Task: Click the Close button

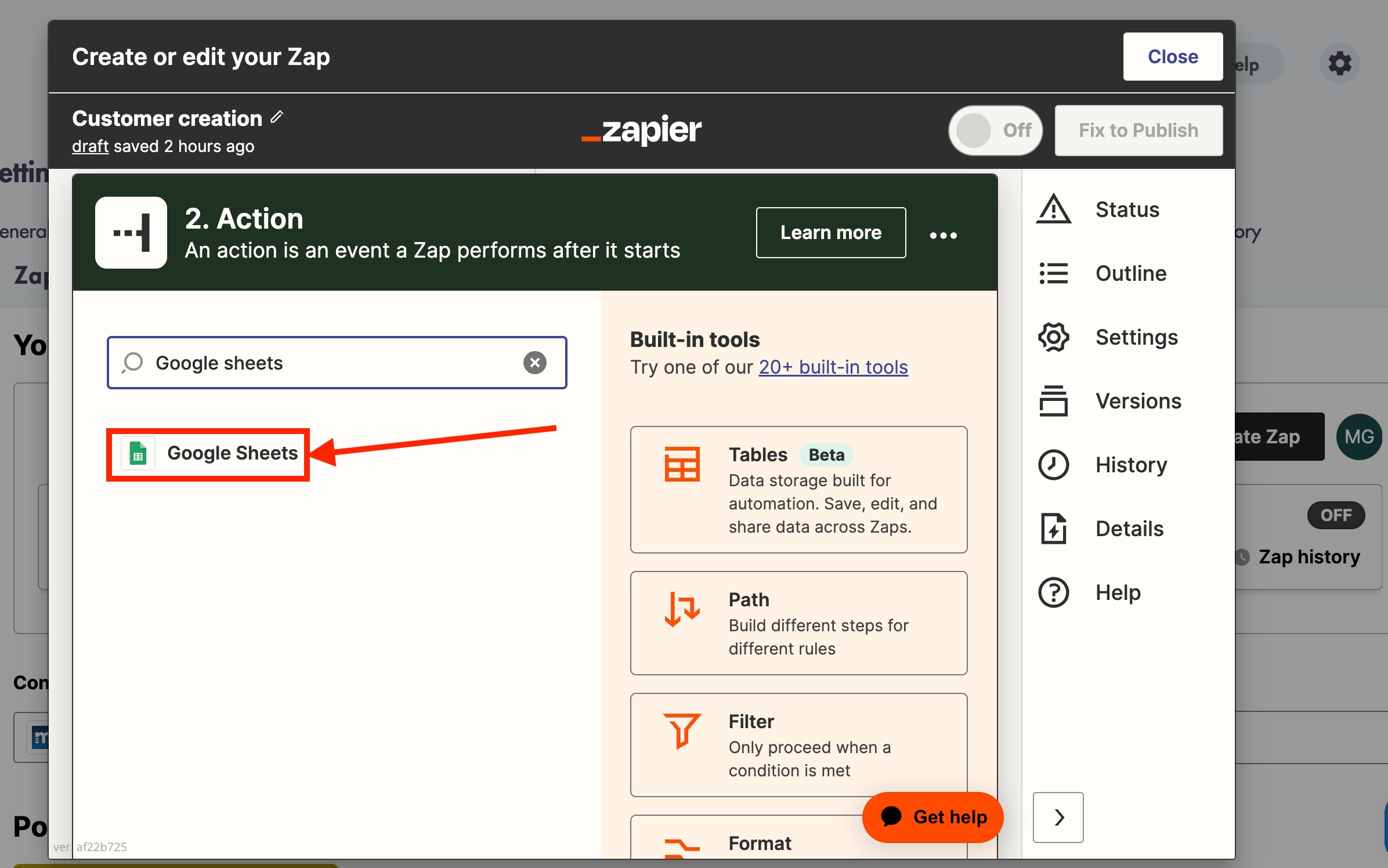Action: click(x=1173, y=57)
